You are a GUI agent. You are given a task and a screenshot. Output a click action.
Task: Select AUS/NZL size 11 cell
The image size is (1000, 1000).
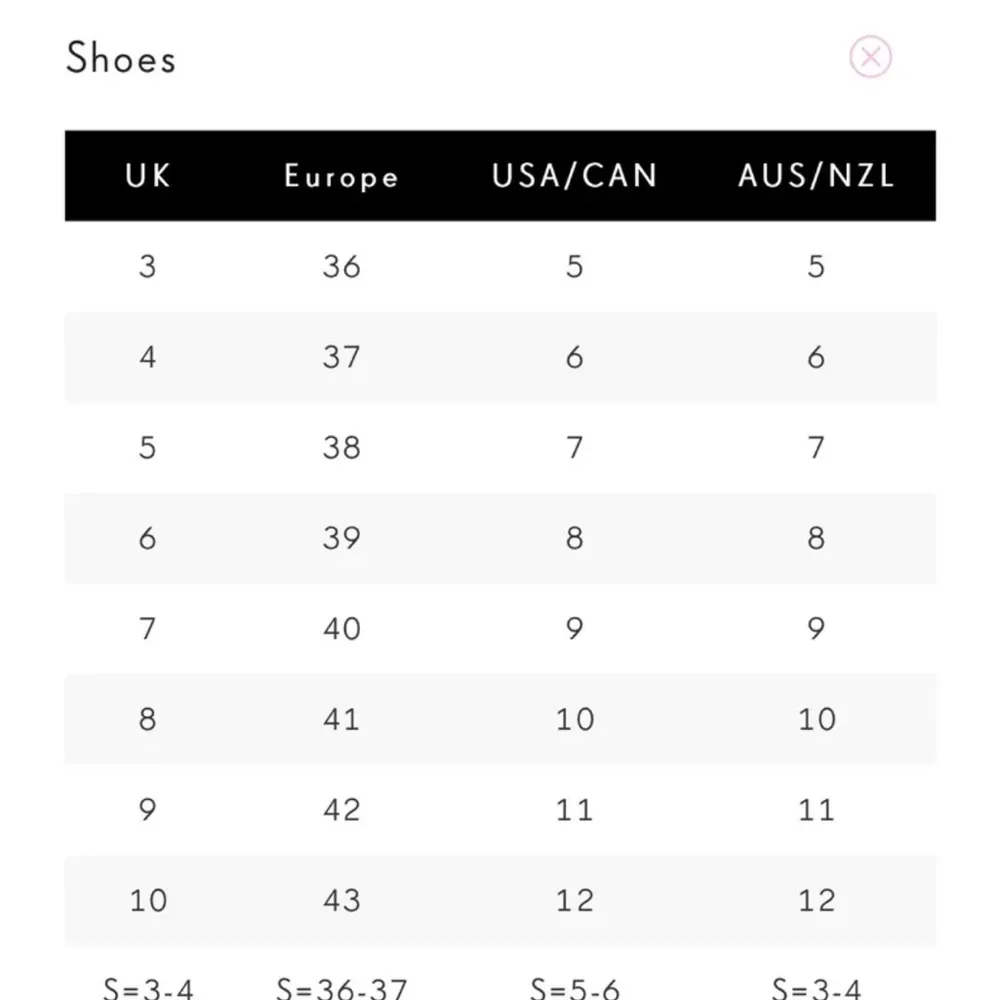coord(816,809)
